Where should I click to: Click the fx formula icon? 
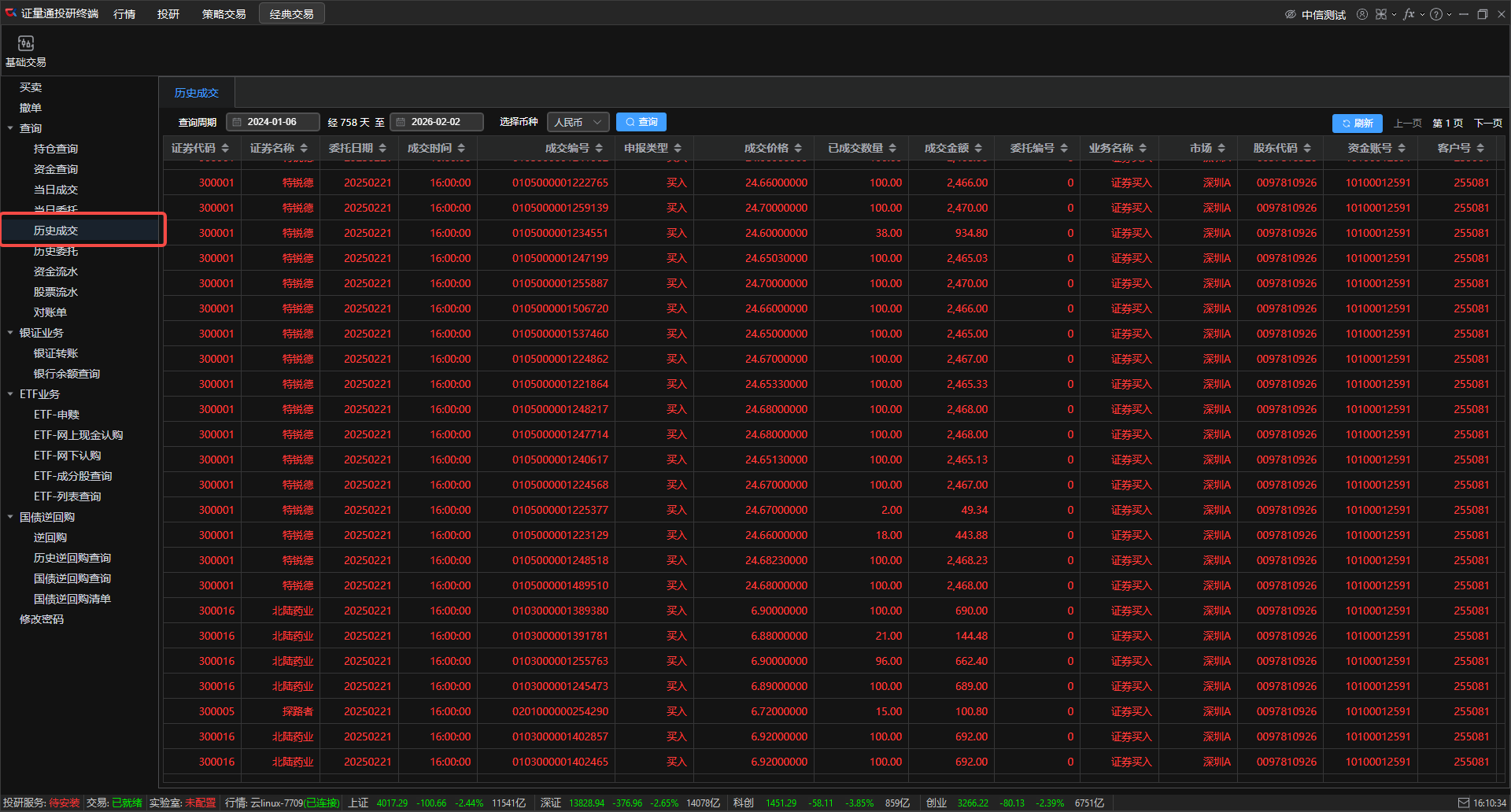click(x=1409, y=14)
